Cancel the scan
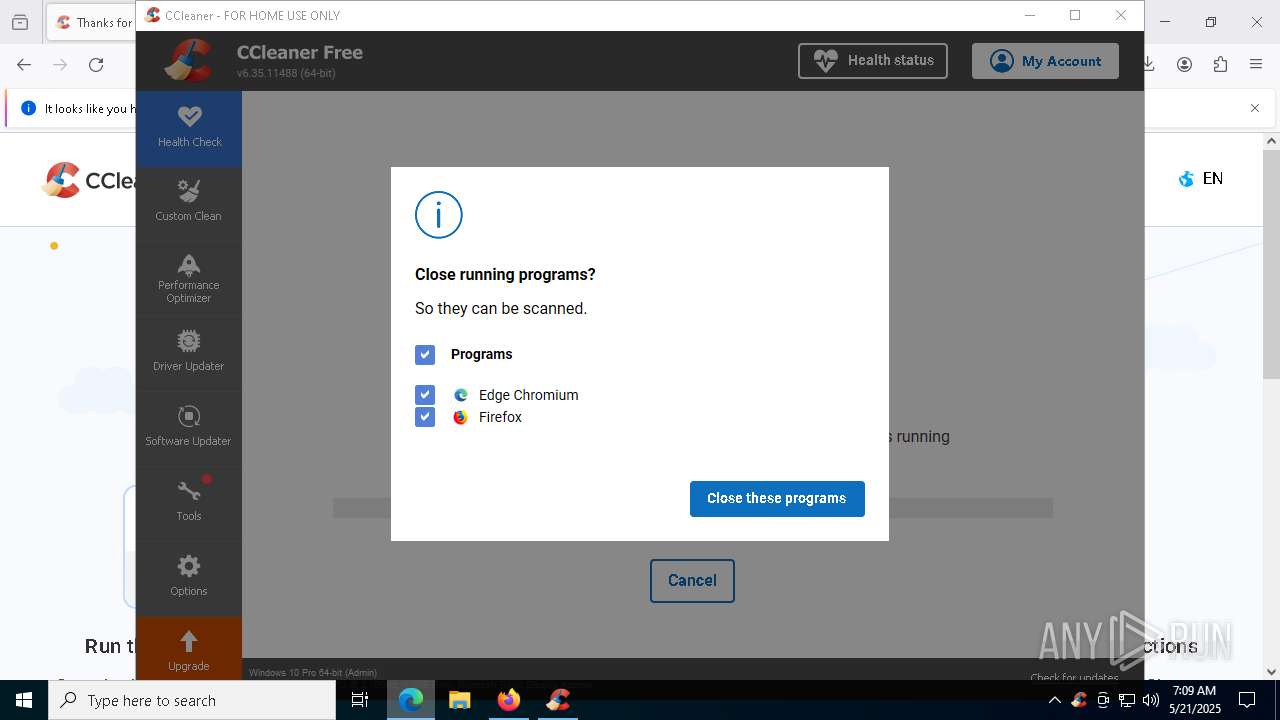The height and width of the screenshot is (720, 1280). coord(692,581)
